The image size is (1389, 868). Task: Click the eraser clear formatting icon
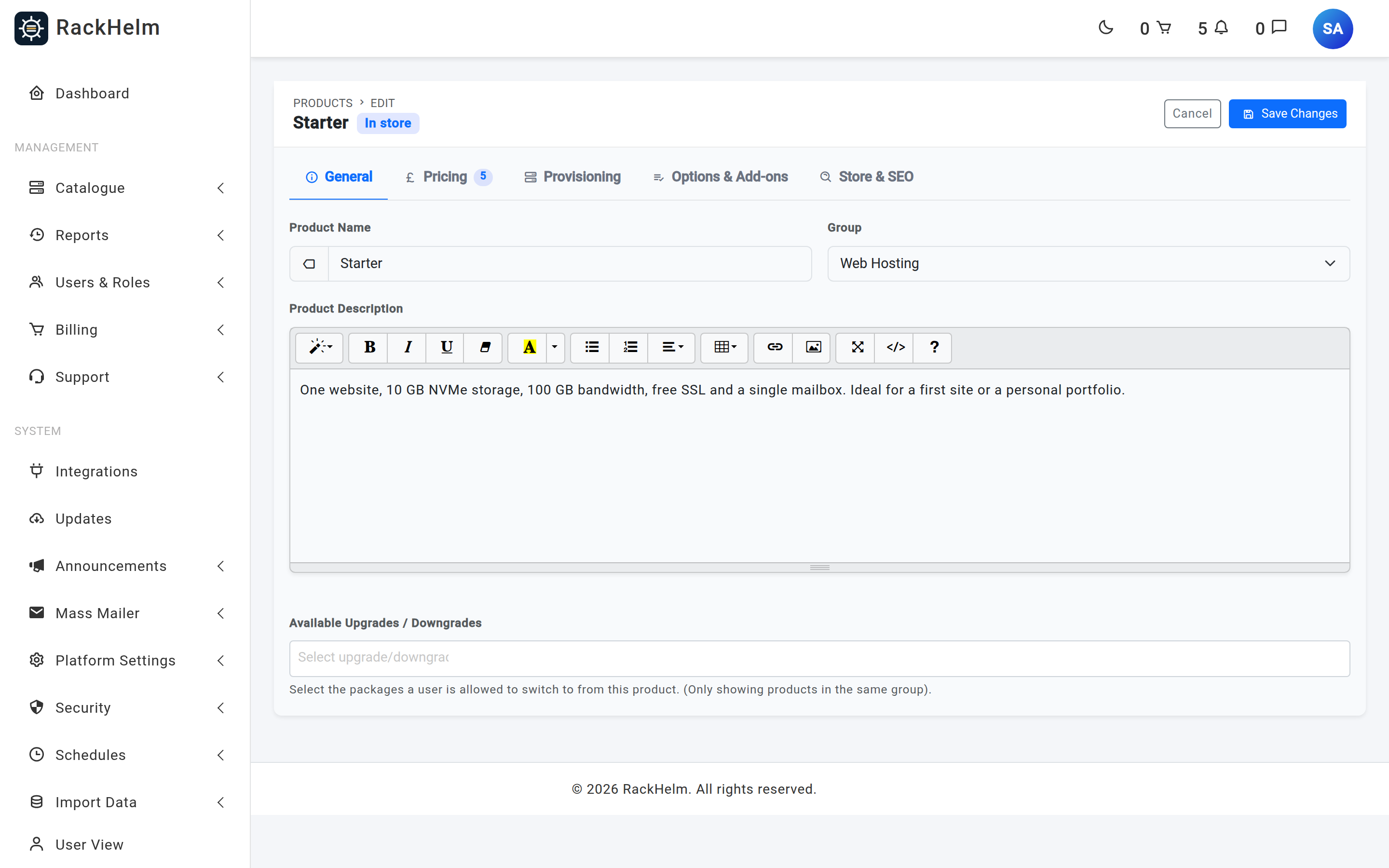pyautogui.click(x=484, y=347)
